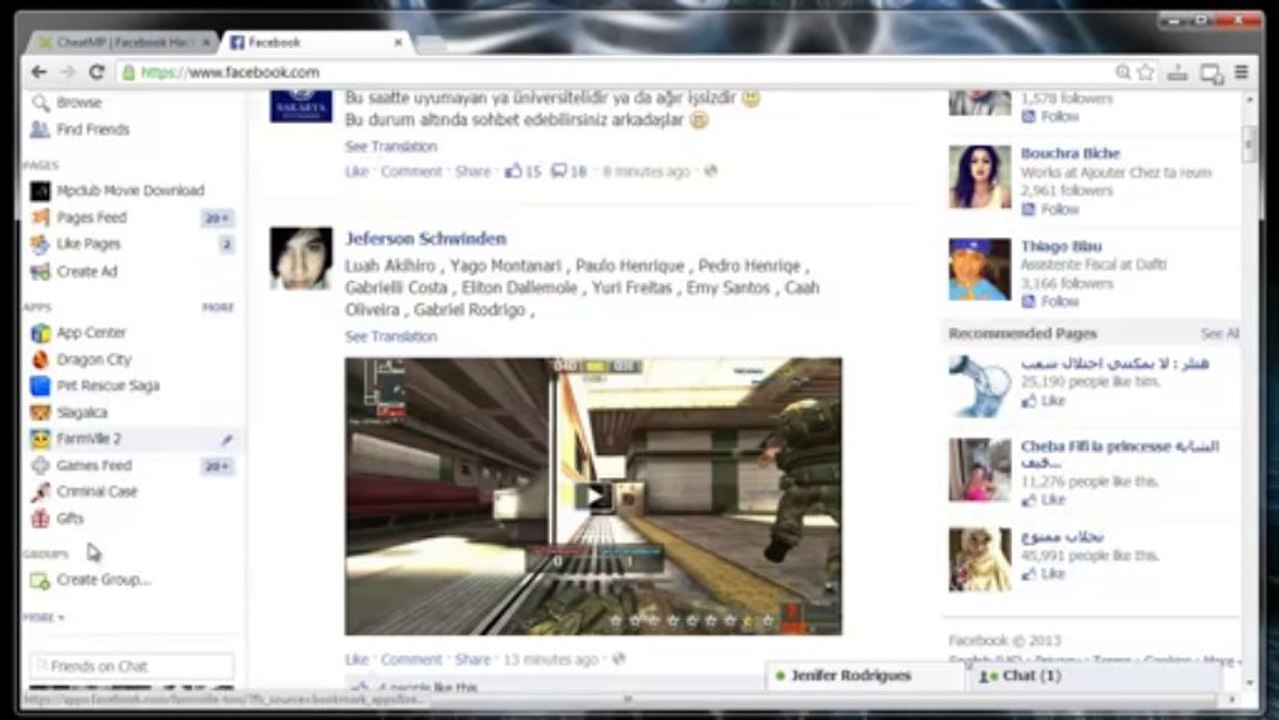Open Find Friends in sidebar
The image size is (1279, 720).
(x=93, y=129)
